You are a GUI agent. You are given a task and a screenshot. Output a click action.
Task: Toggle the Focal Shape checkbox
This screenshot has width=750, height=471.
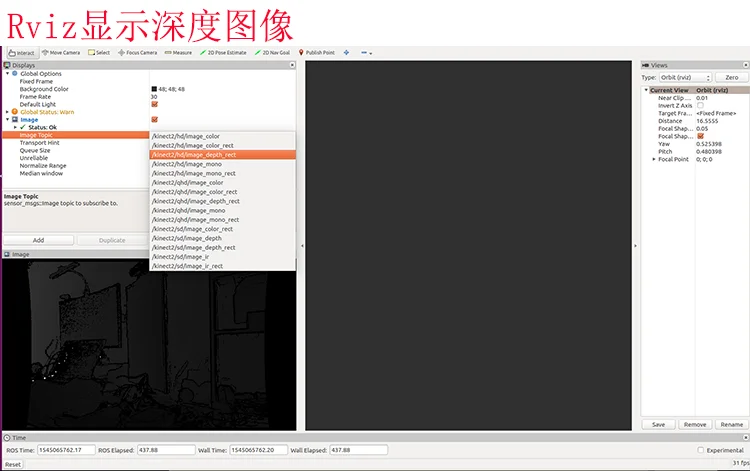point(701,136)
